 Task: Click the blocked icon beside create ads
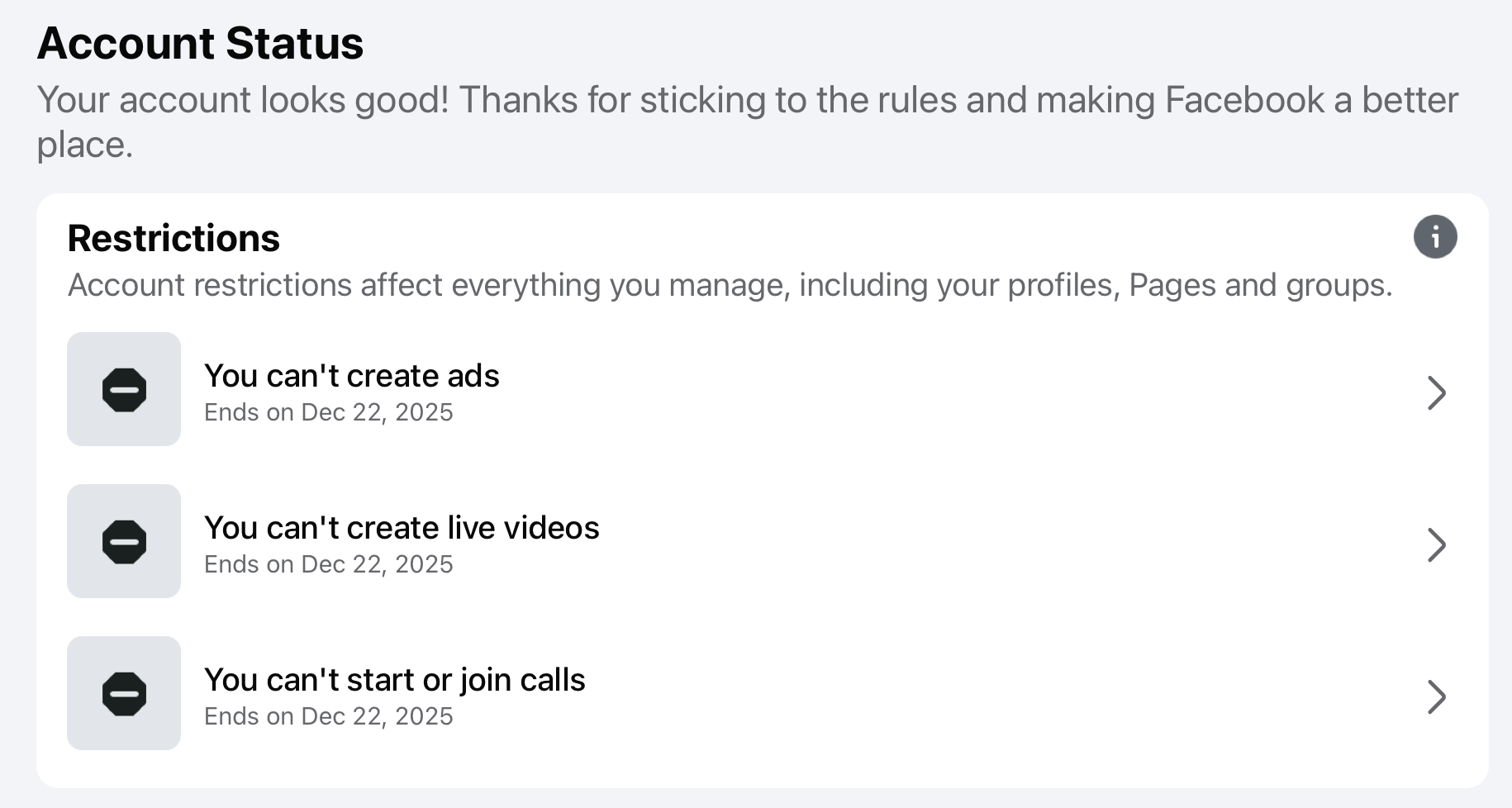[124, 390]
